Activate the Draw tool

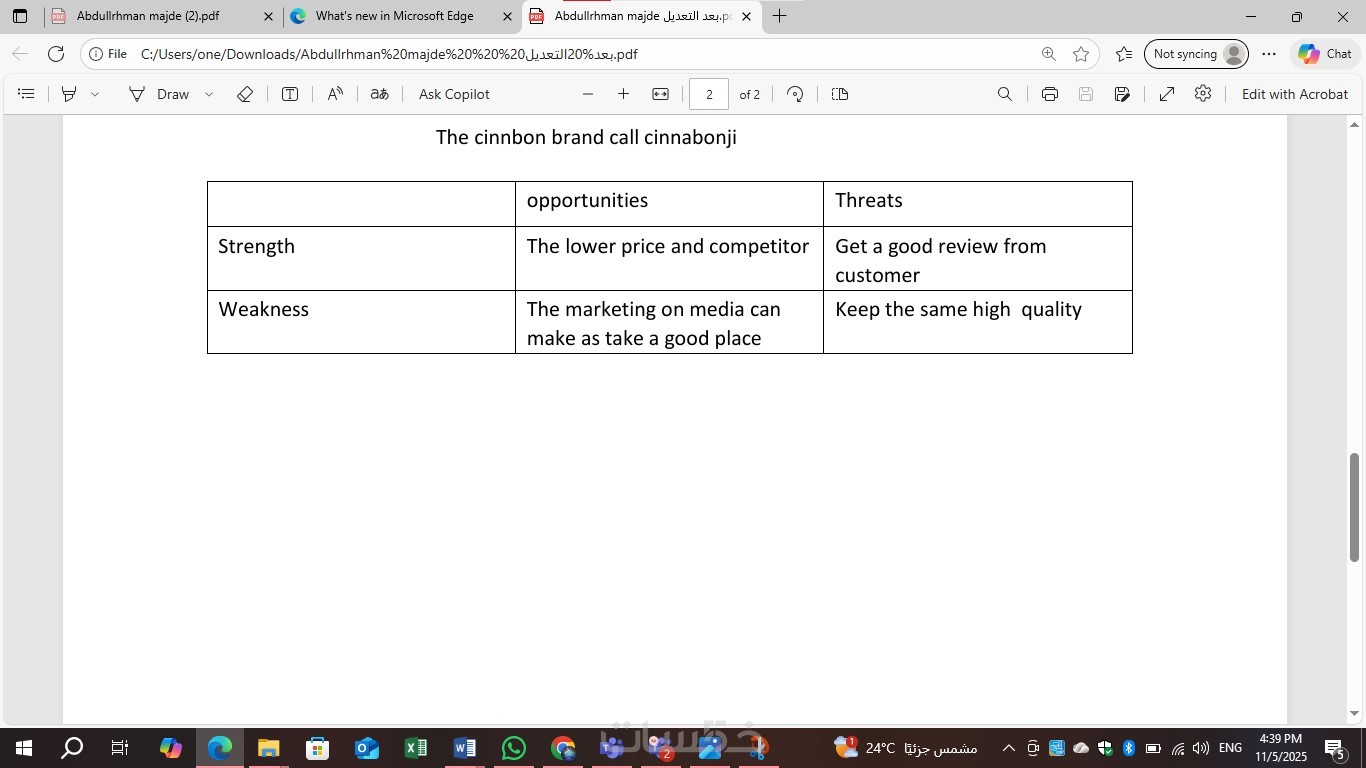[x=159, y=94]
